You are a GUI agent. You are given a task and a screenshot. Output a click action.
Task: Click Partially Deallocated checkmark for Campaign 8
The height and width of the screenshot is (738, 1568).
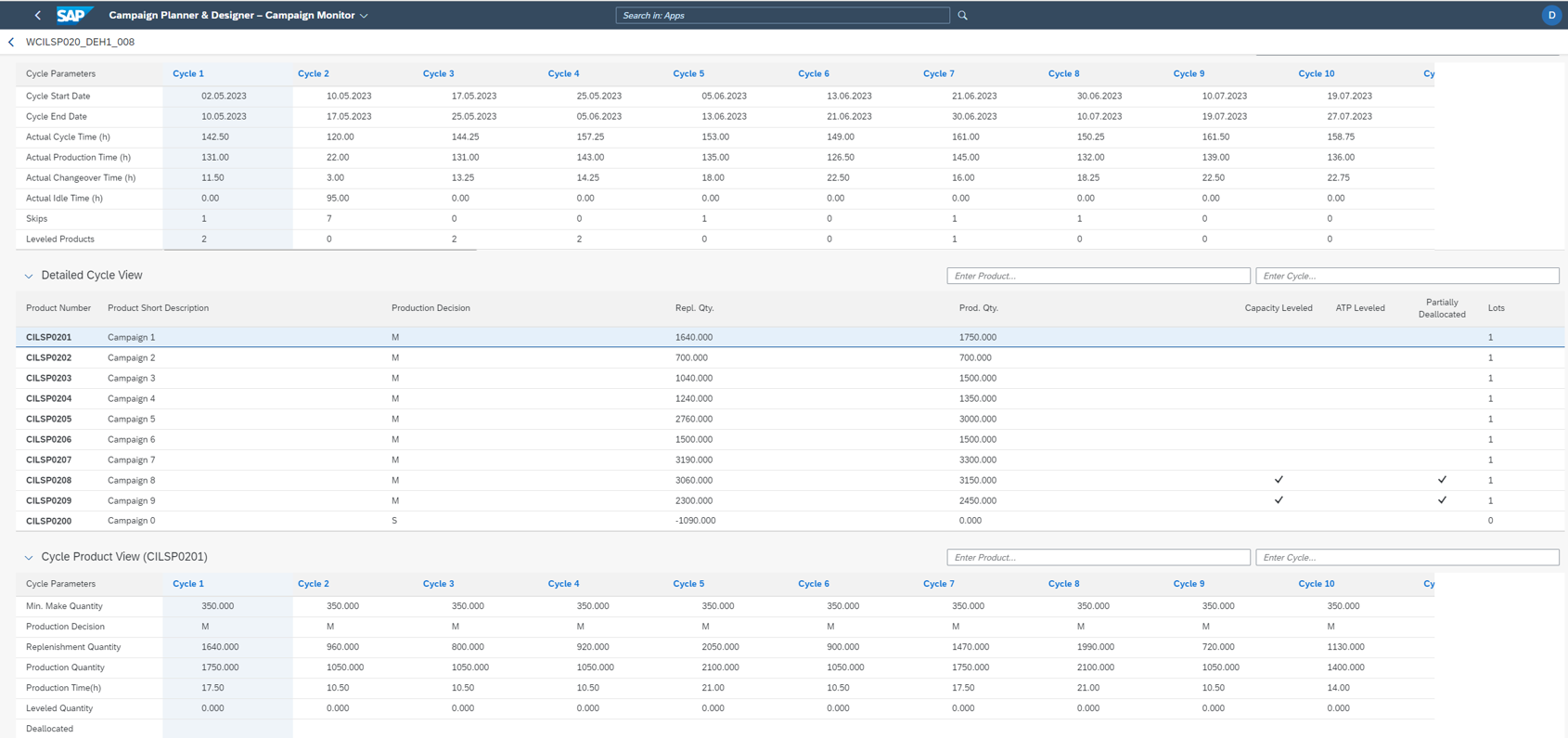pos(1442,480)
